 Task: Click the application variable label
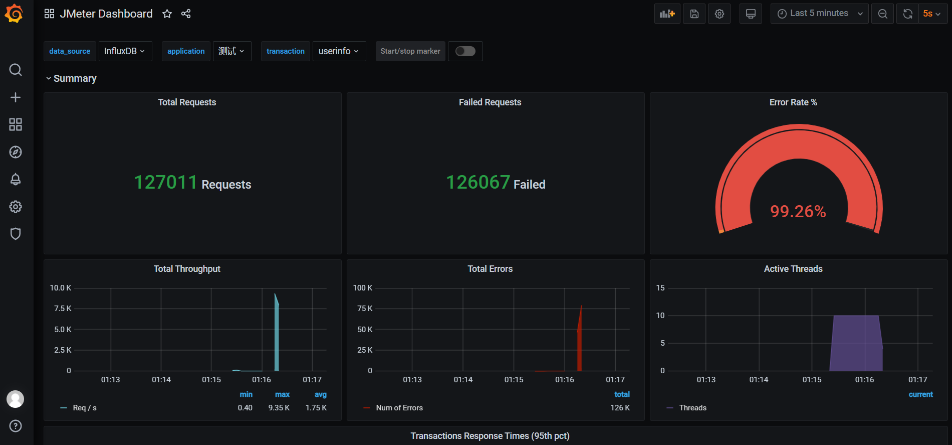(x=186, y=51)
